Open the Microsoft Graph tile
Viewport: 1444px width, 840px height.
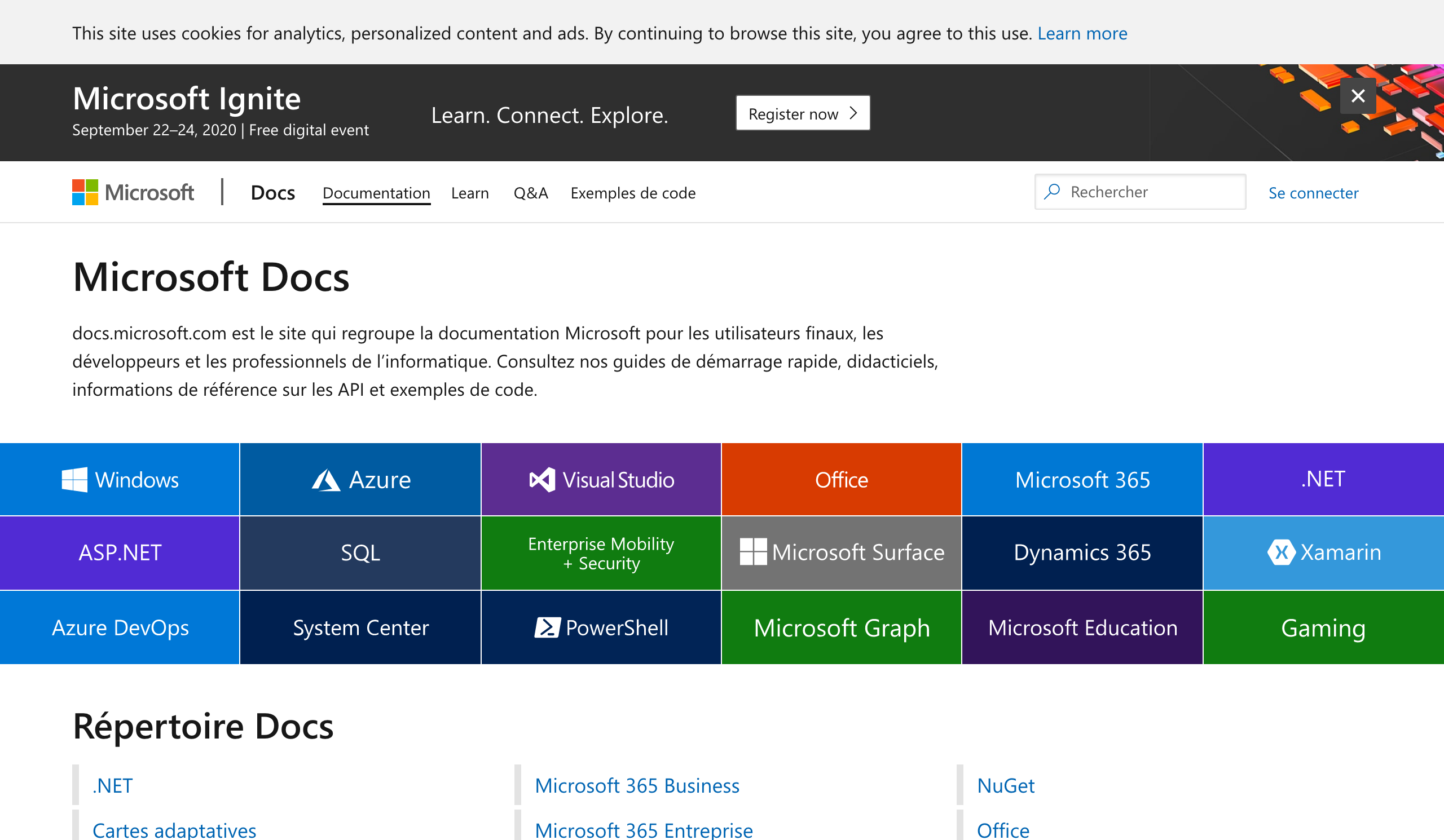(841, 627)
